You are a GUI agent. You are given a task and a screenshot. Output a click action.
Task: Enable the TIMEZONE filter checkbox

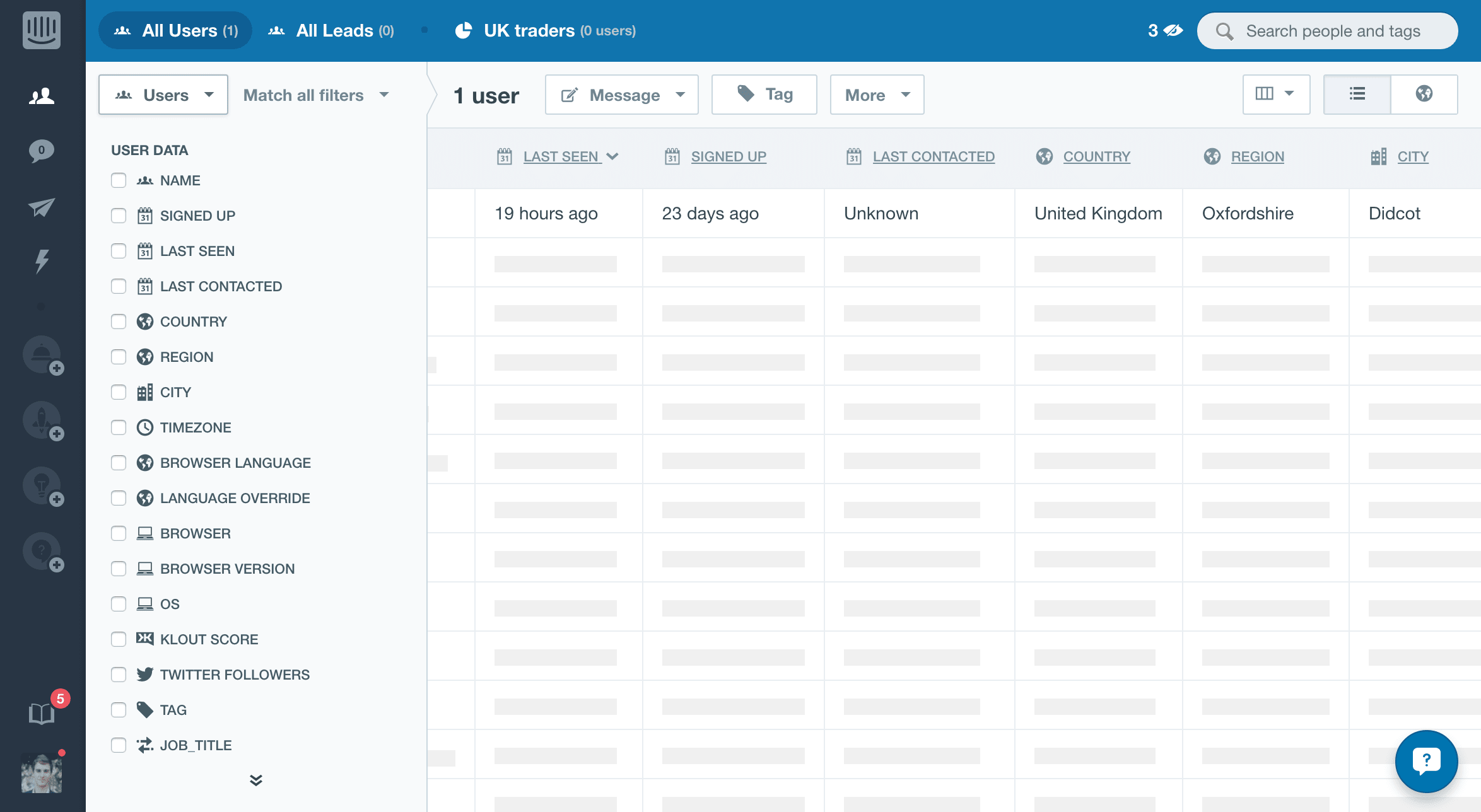point(119,427)
